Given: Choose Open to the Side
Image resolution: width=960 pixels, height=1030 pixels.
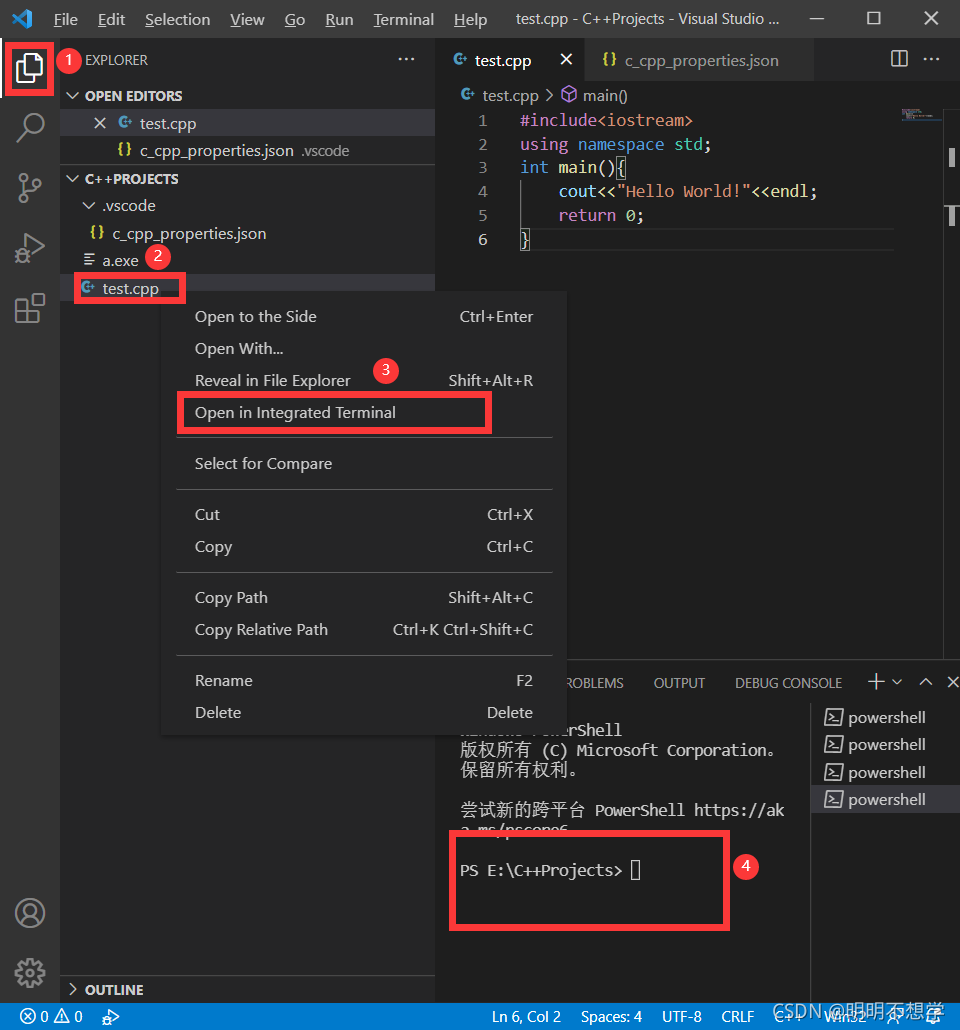Looking at the screenshot, I should (364, 317).
